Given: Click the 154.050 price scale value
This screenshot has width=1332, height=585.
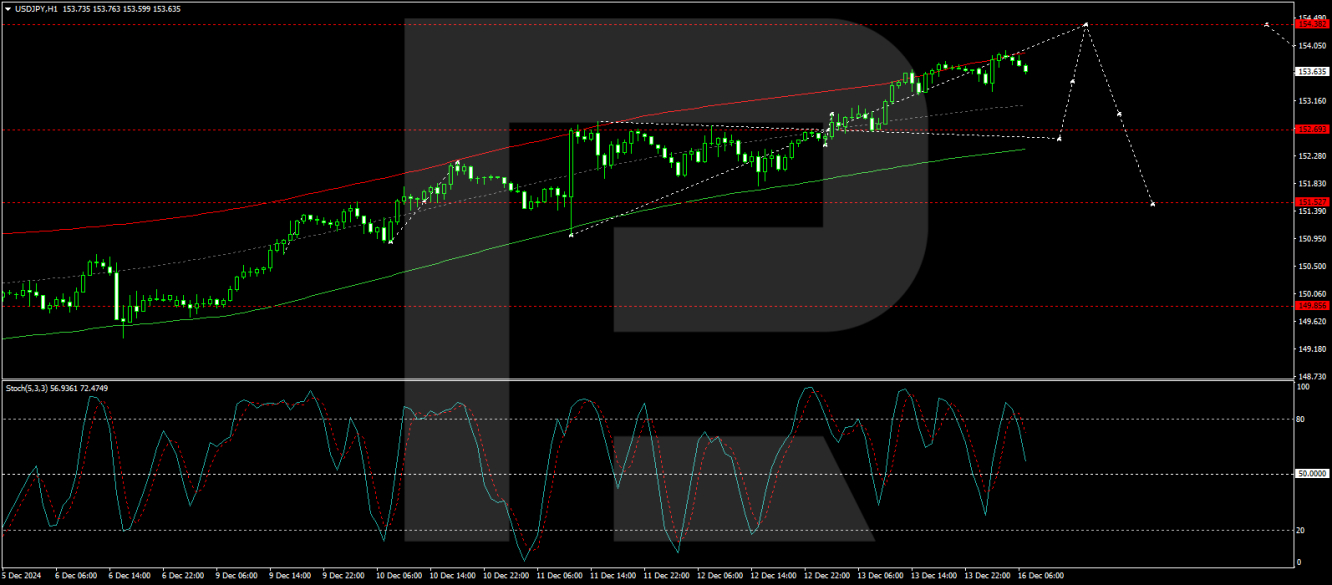Looking at the screenshot, I should point(1312,46).
